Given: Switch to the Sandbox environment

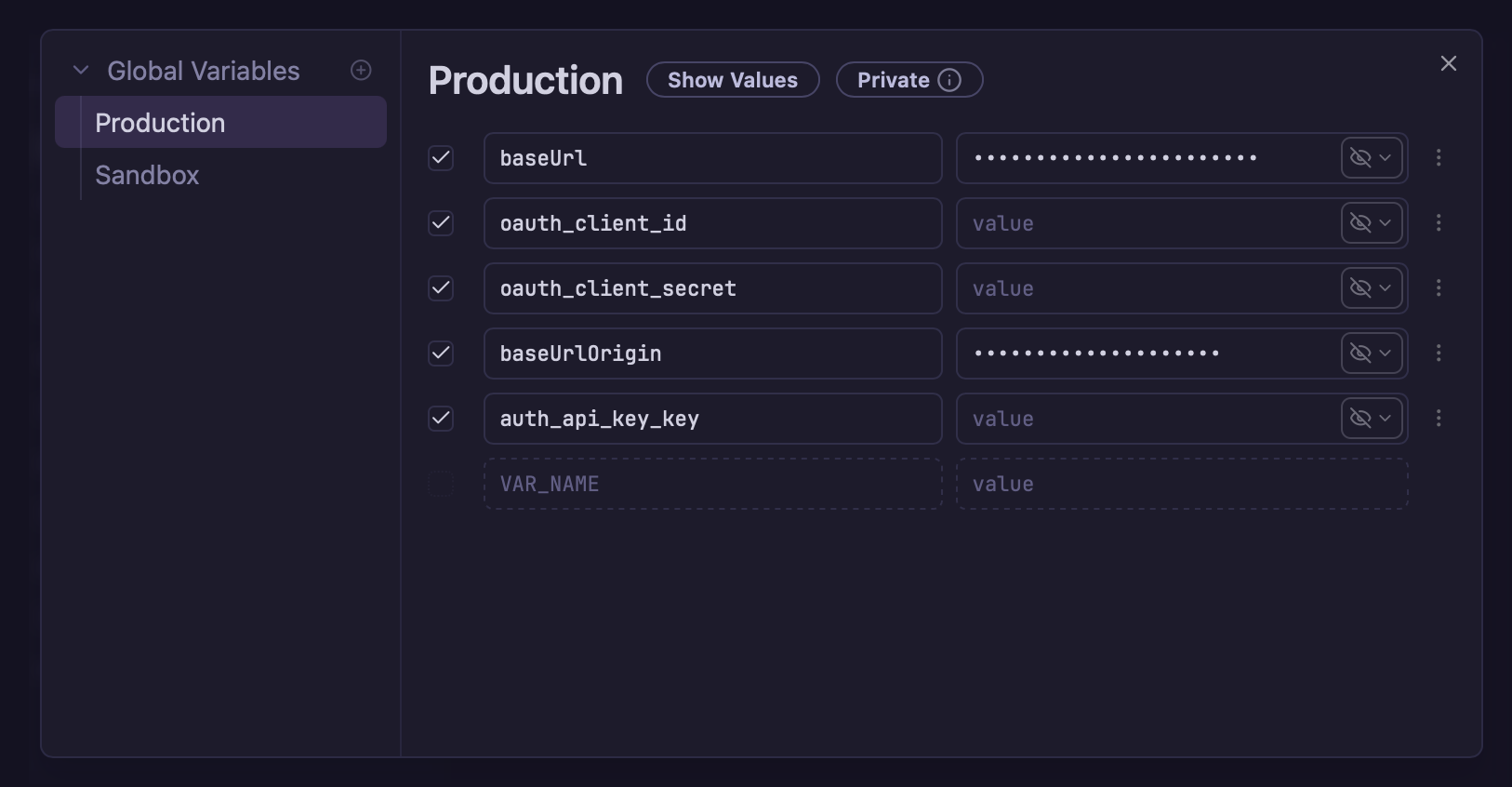Looking at the screenshot, I should click(221, 175).
